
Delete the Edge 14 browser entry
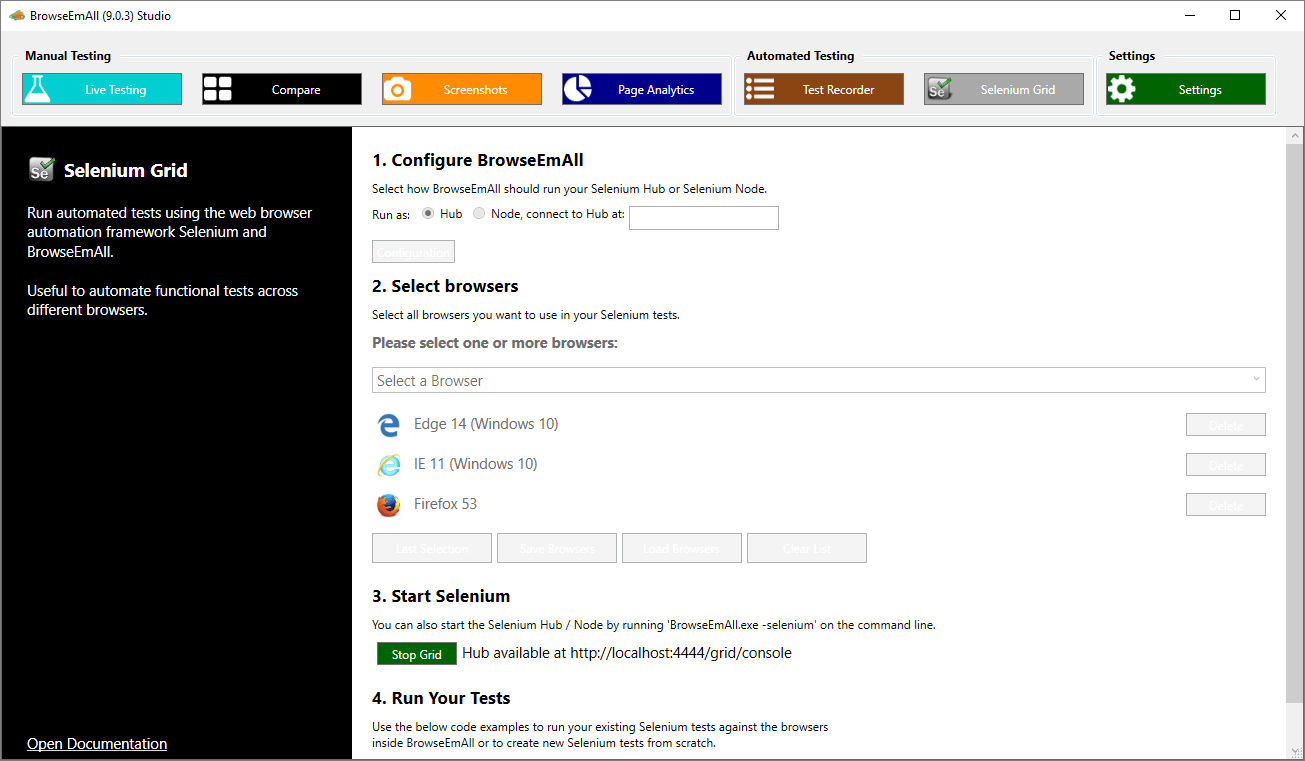point(1225,425)
